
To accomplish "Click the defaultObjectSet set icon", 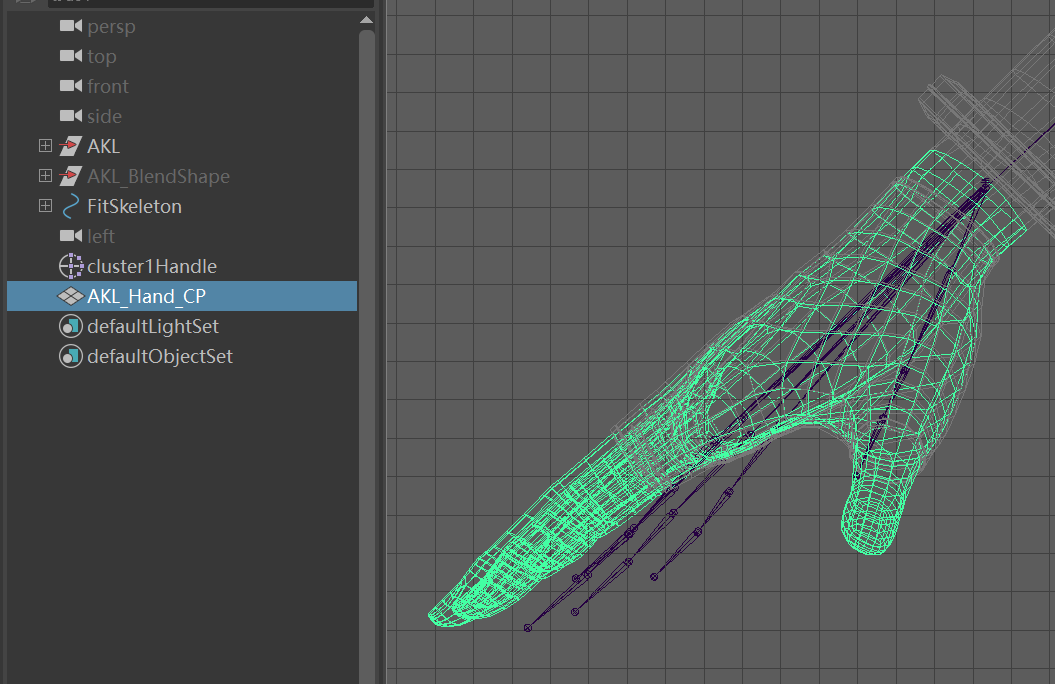I will (70, 356).
